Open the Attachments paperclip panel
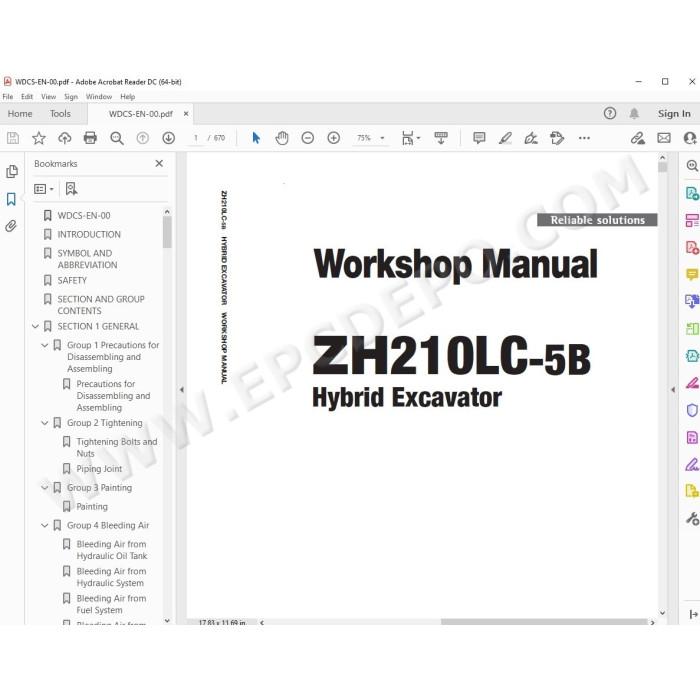 pyautogui.click(x=11, y=226)
